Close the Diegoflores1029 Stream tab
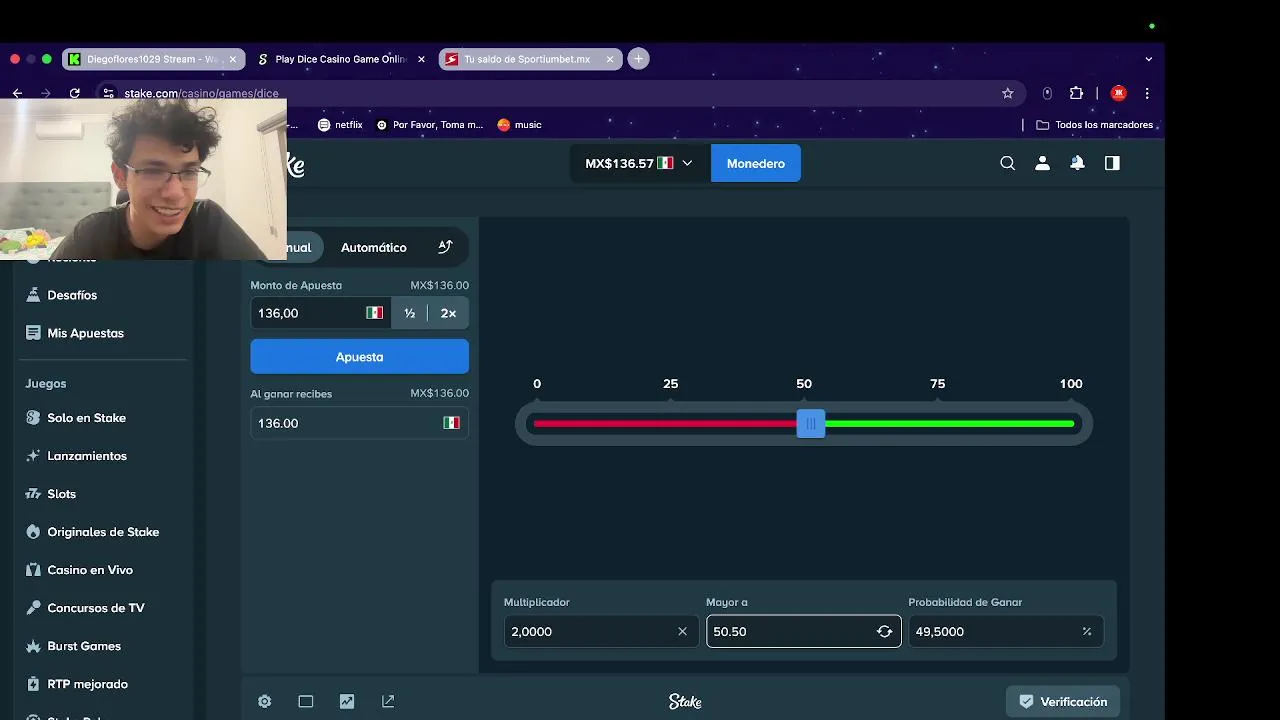This screenshot has height=720, width=1280. (x=233, y=59)
